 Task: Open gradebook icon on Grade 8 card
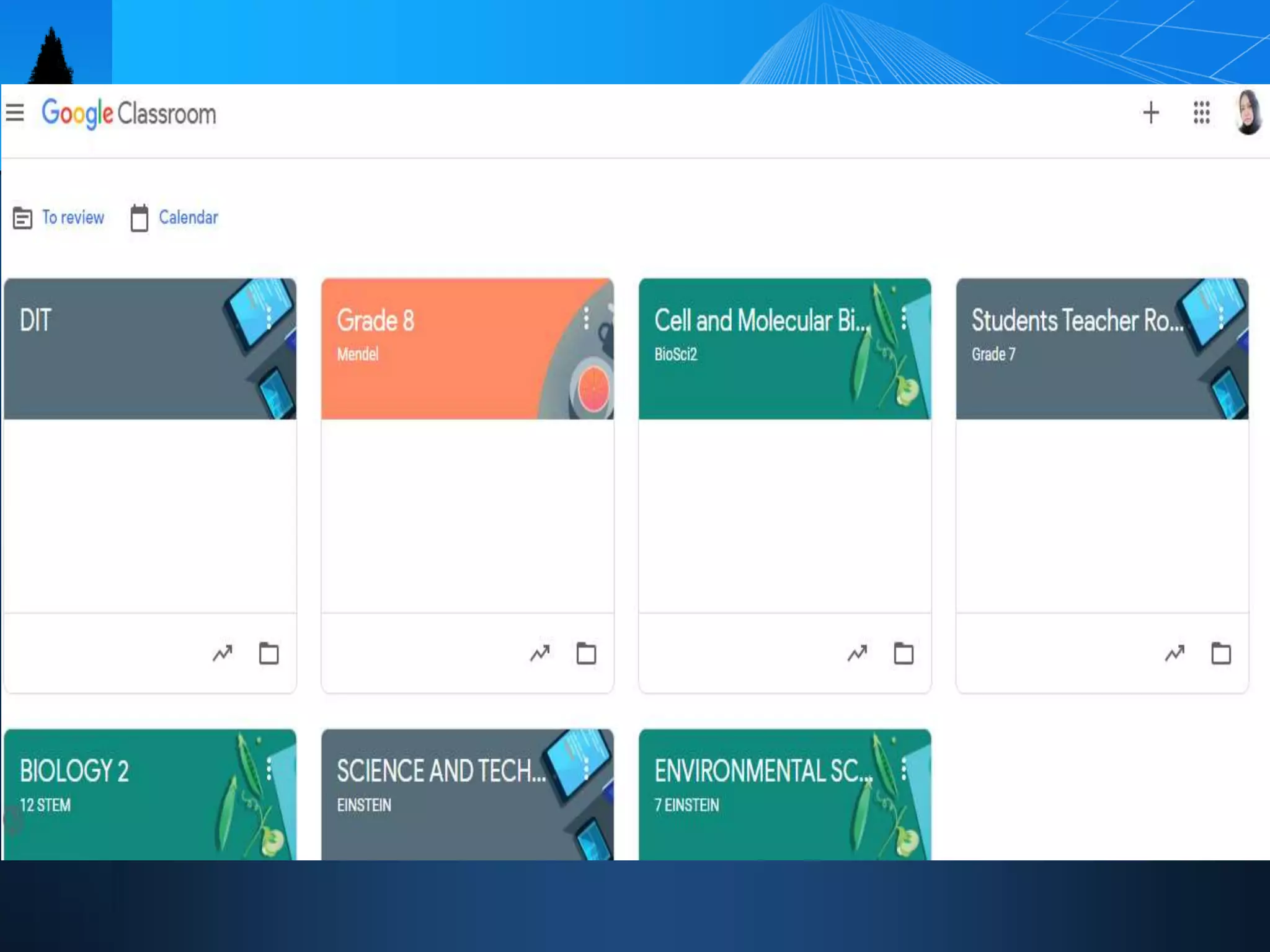(x=540, y=653)
